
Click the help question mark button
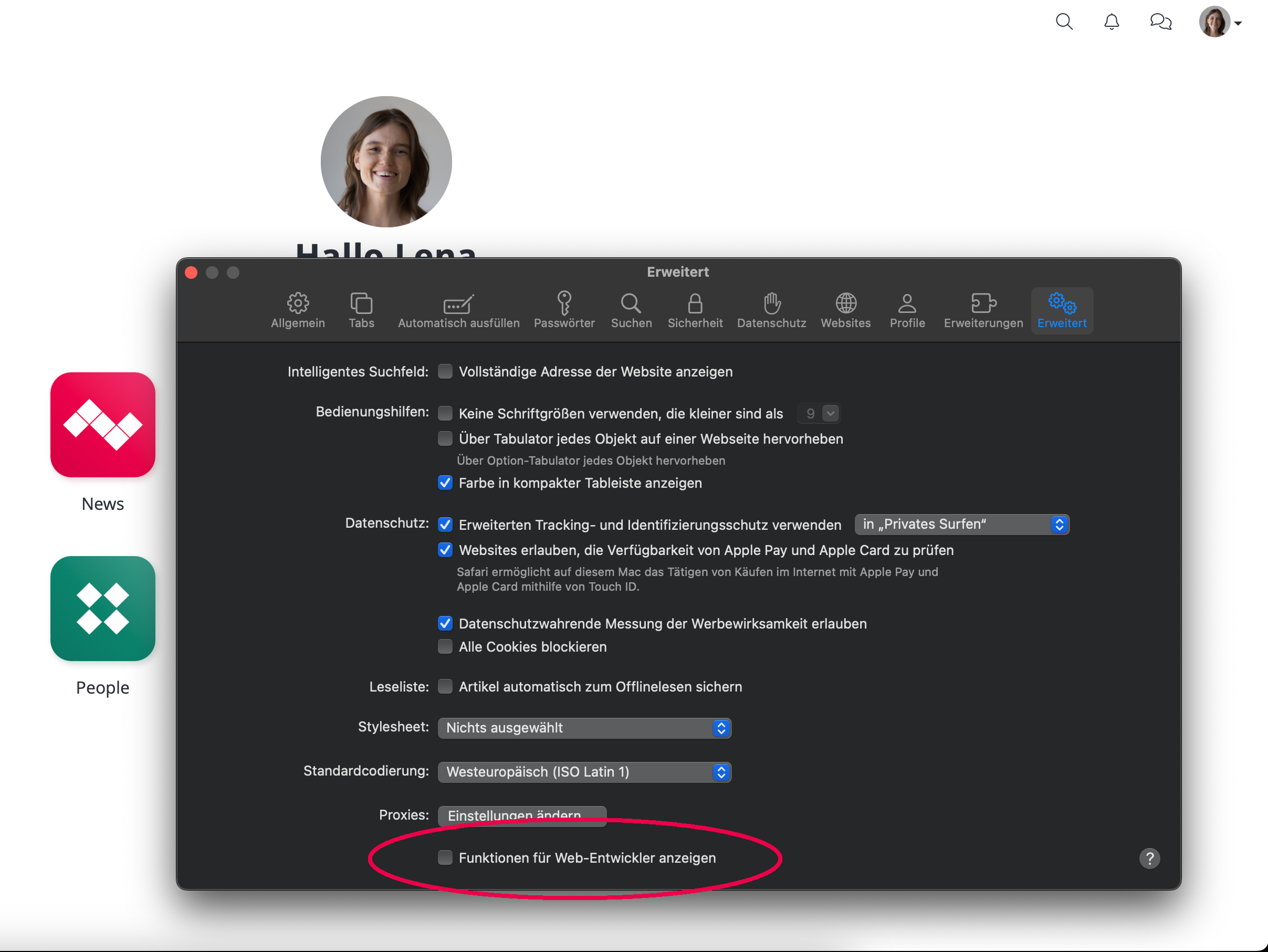(1149, 858)
